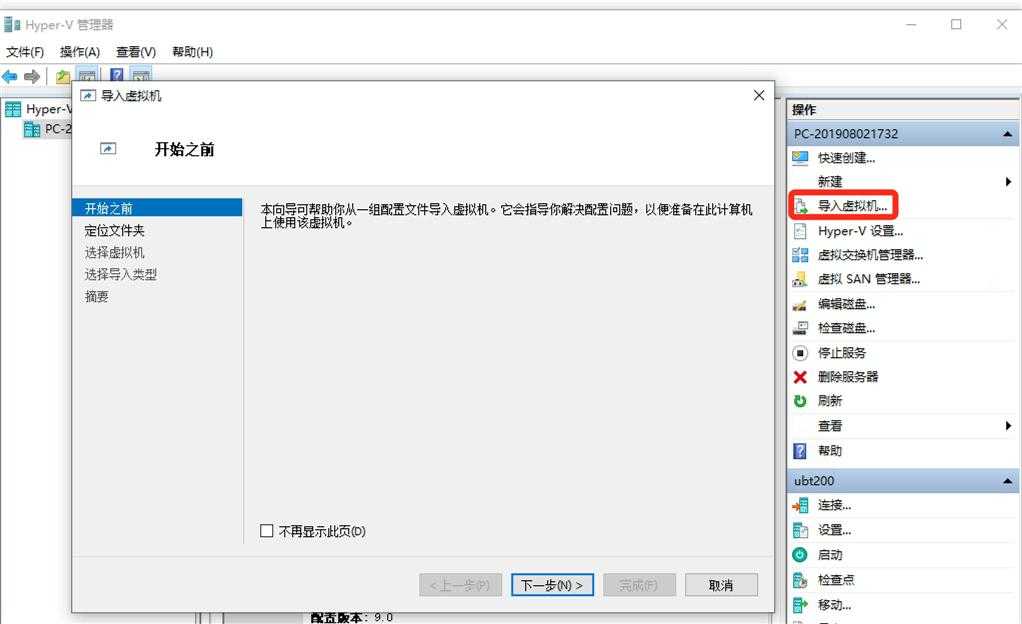Open the 文件(F) menu
The height and width of the screenshot is (624, 1022).
(x=25, y=52)
